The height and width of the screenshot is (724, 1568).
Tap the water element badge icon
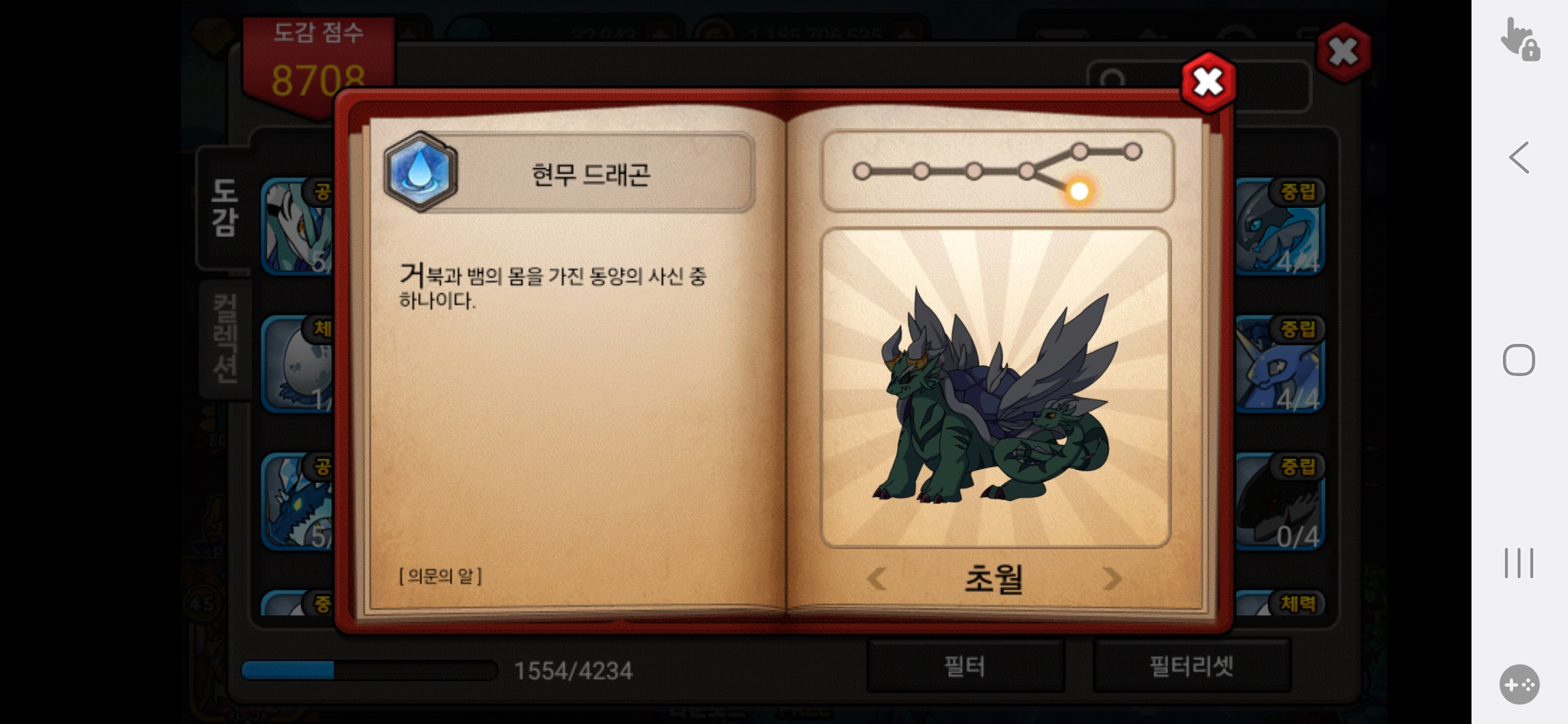[x=420, y=172]
